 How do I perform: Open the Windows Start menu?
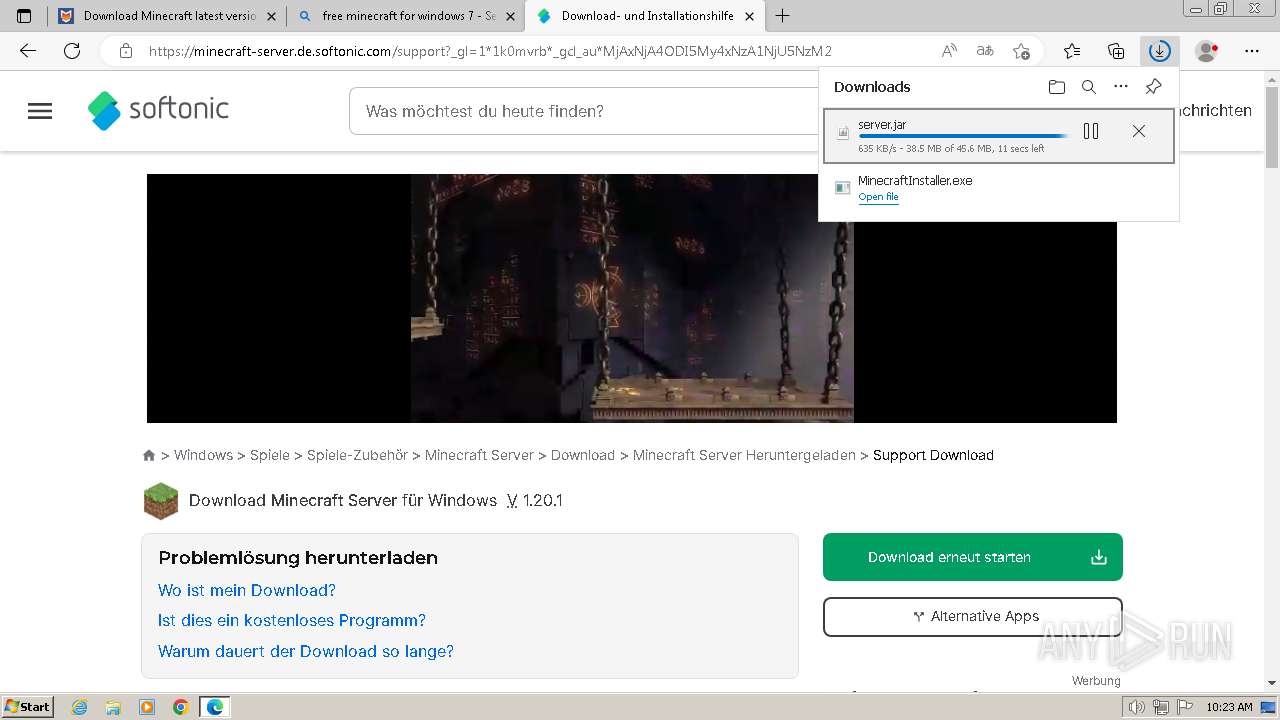point(28,706)
